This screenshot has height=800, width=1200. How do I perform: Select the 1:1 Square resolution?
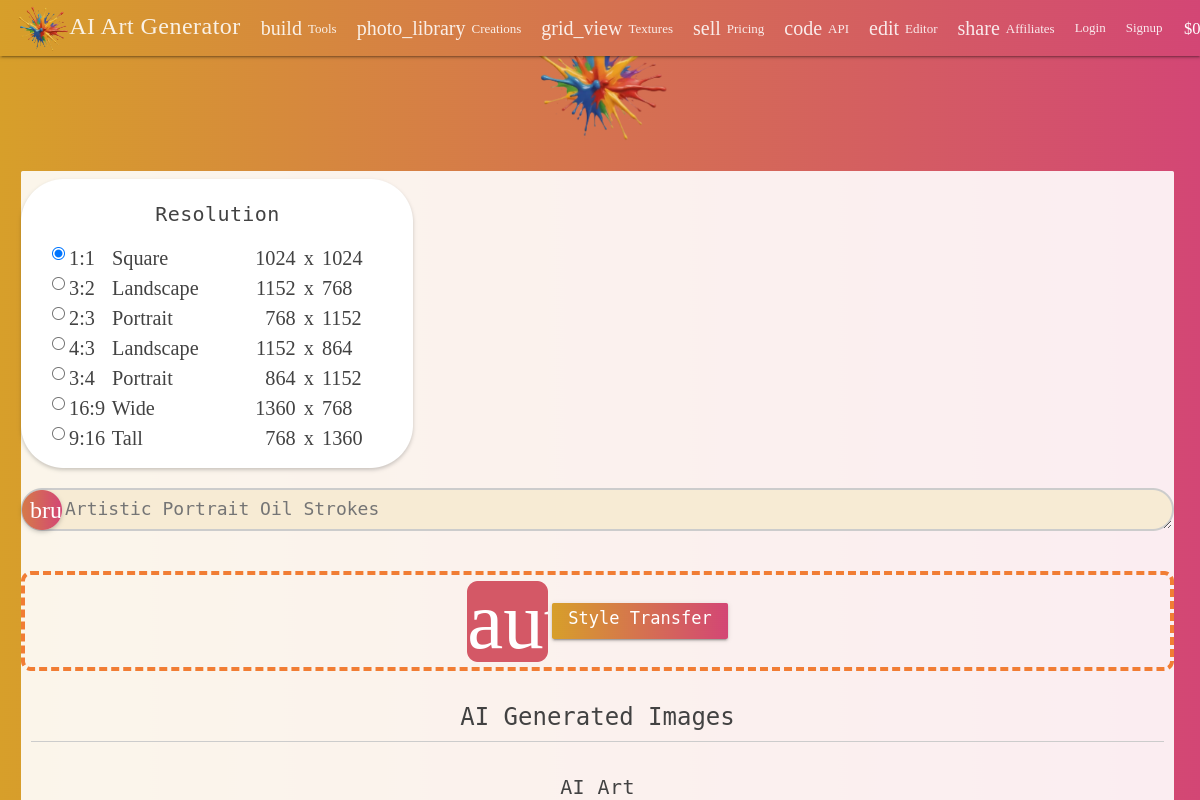[x=58, y=254]
